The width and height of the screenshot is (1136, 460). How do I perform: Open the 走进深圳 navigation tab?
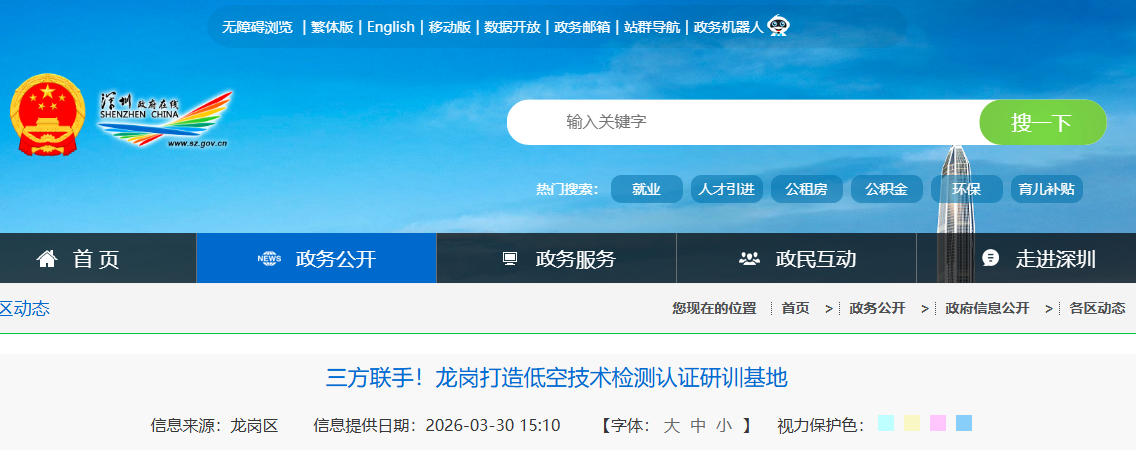click(x=1026, y=259)
